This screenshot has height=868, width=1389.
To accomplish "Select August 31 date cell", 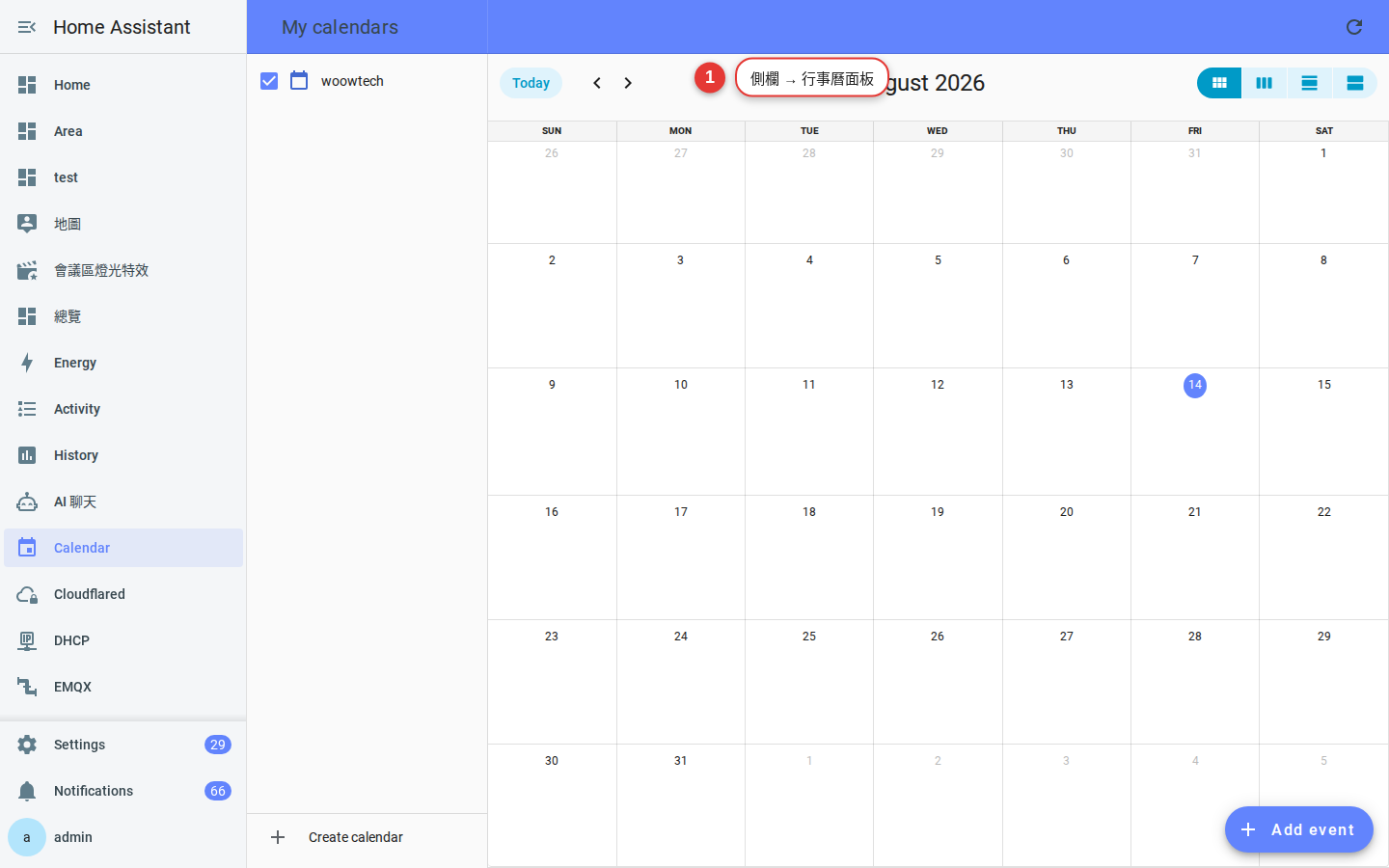I will click(x=681, y=804).
